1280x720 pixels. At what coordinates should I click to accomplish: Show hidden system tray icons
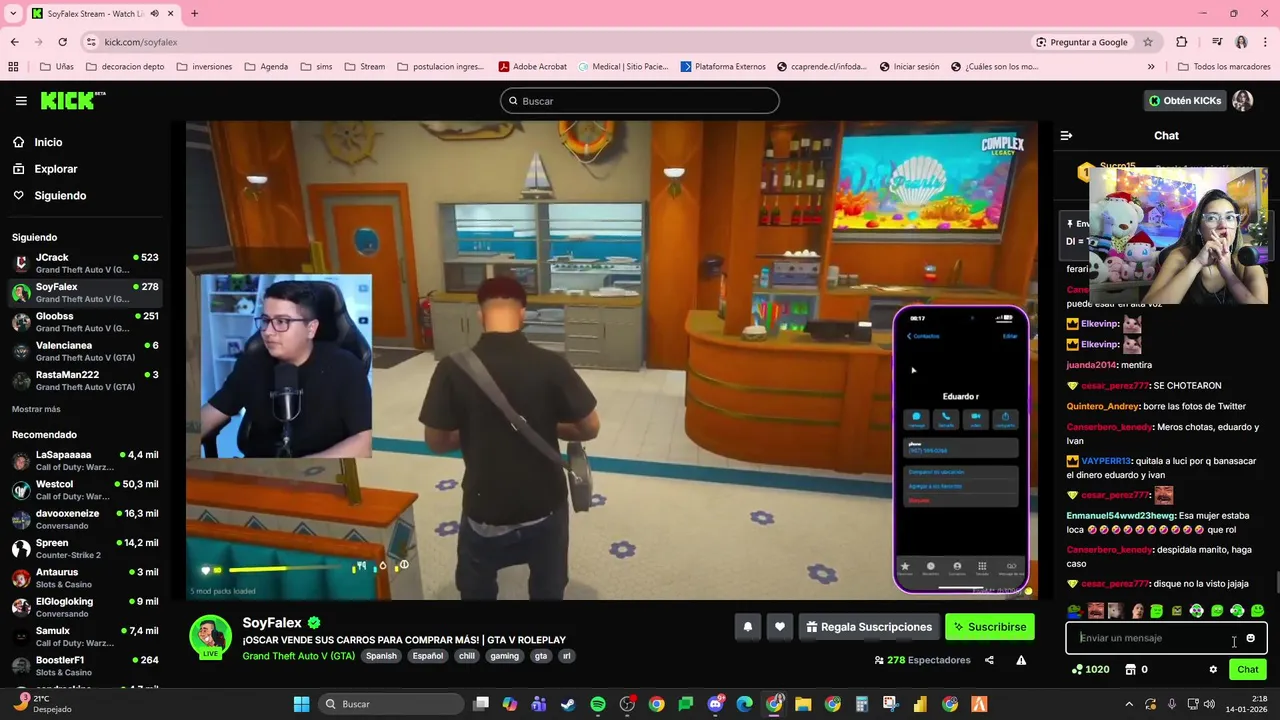(x=1129, y=704)
